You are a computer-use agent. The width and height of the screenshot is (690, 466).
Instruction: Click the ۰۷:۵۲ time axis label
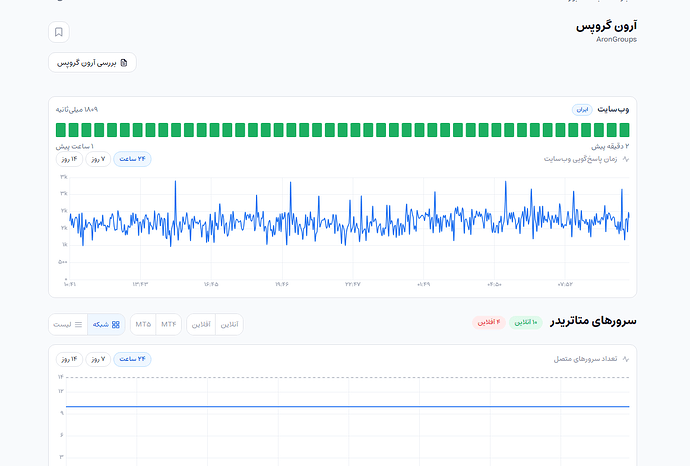565,284
